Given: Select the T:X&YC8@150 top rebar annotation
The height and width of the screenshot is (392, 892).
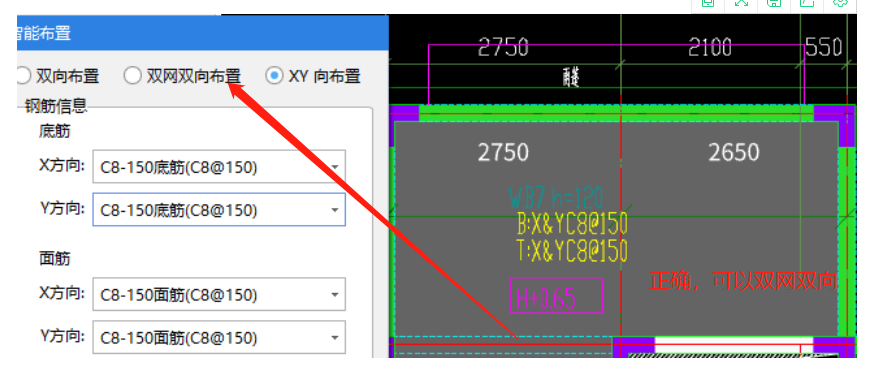Looking at the screenshot, I should coord(572,250).
